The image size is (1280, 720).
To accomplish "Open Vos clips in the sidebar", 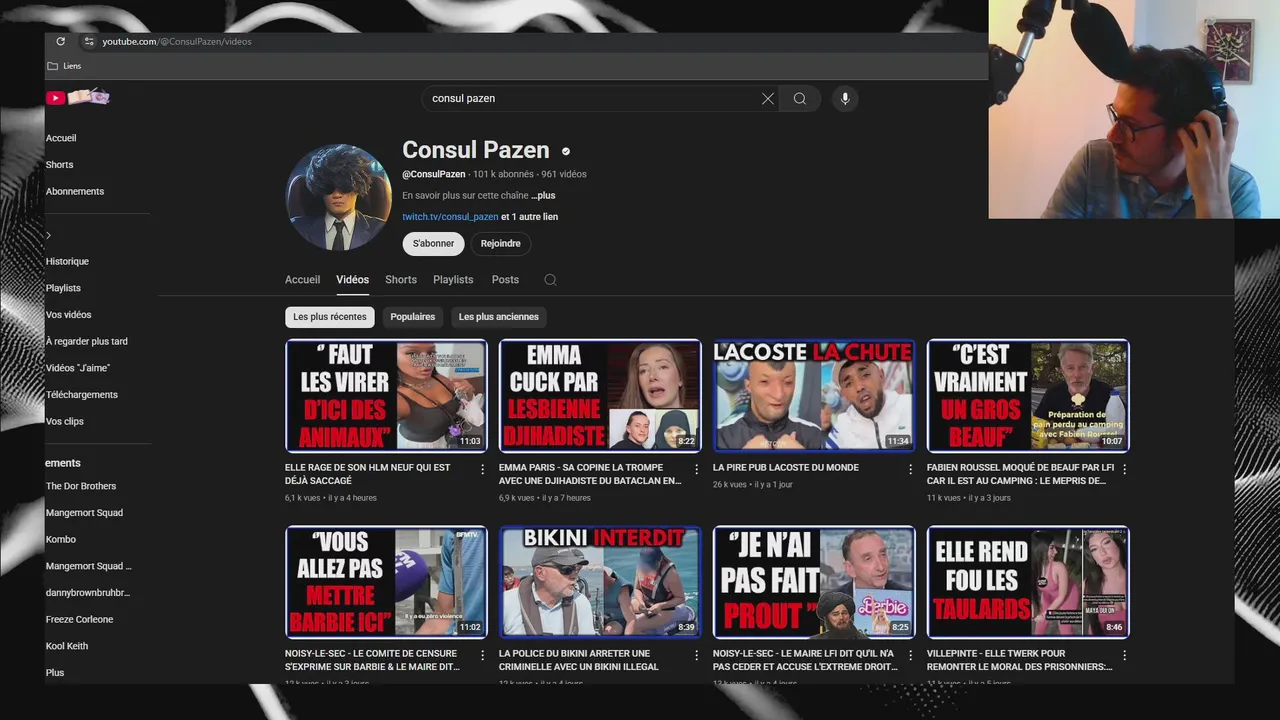I will point(65,422).
